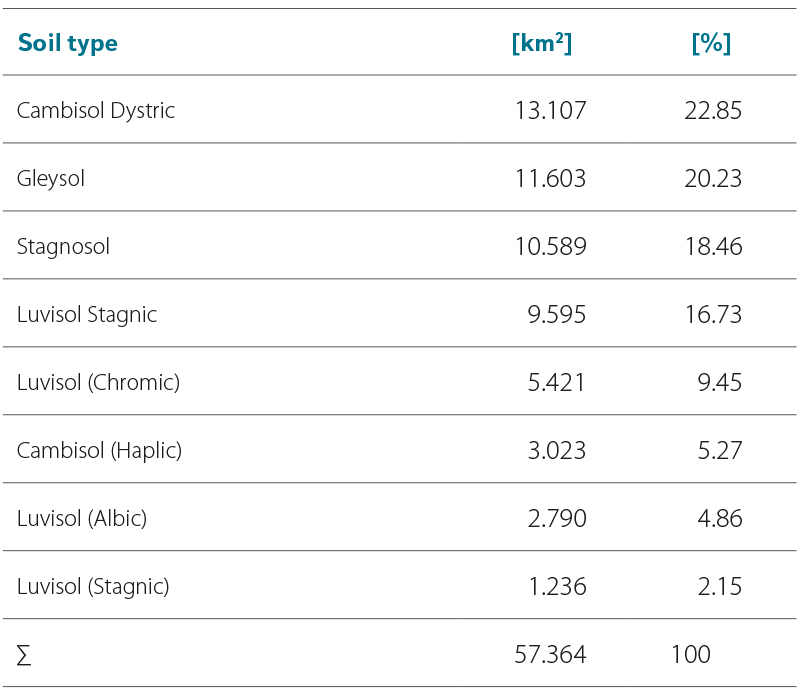Select the Cambisol Dystric row label
This screenshot has width=800, height=690.
(x=96, y=110)
